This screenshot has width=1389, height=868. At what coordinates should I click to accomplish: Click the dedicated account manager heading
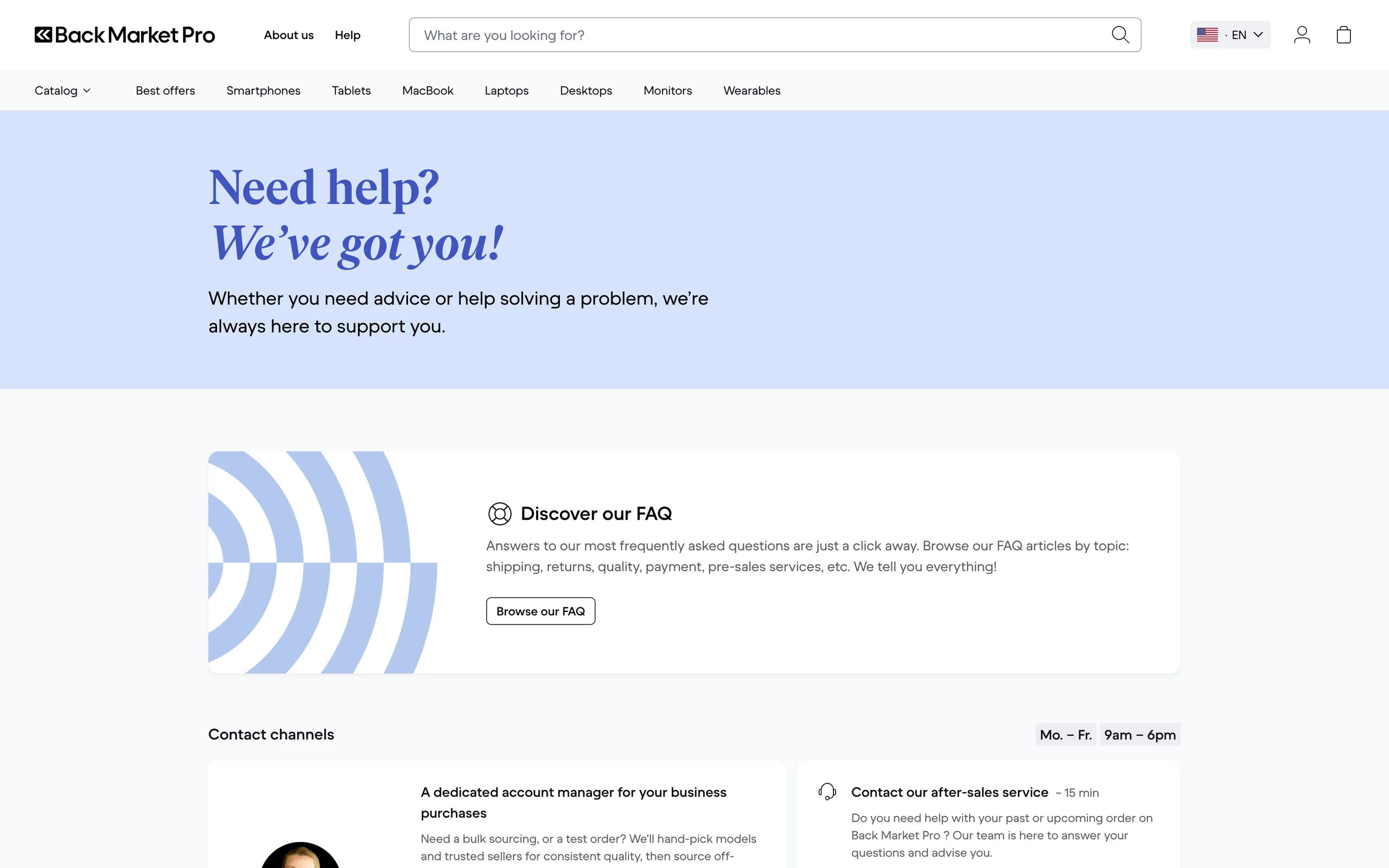[574, 802]
